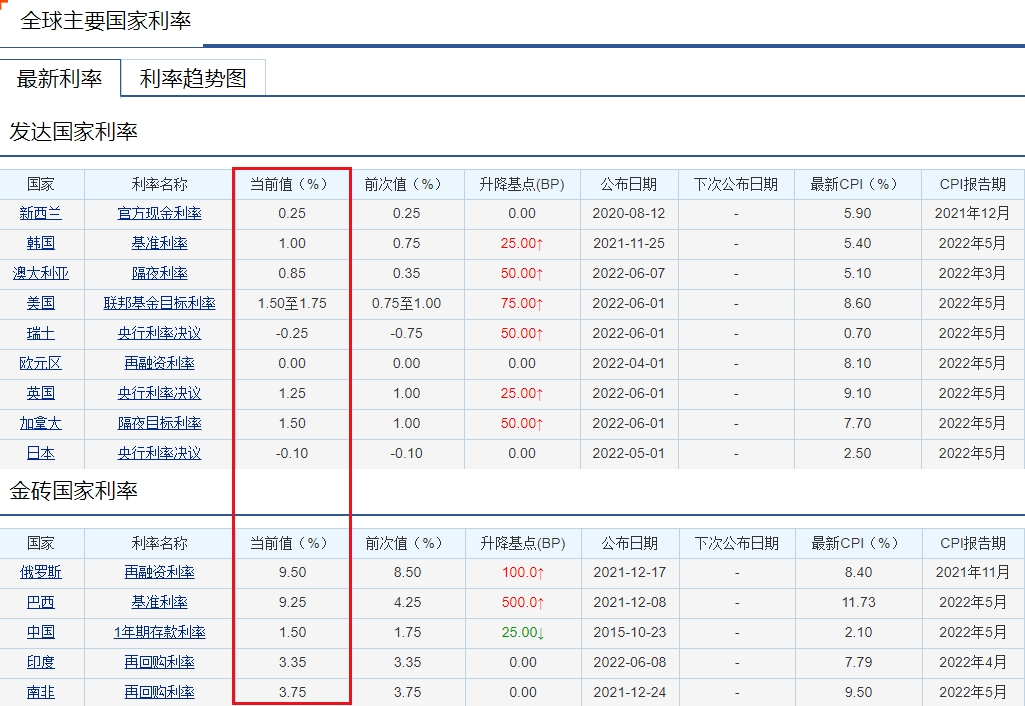Open the 新西兰 country link
1025x706 pixels.
pyautogui.click(x=41, y=213)
